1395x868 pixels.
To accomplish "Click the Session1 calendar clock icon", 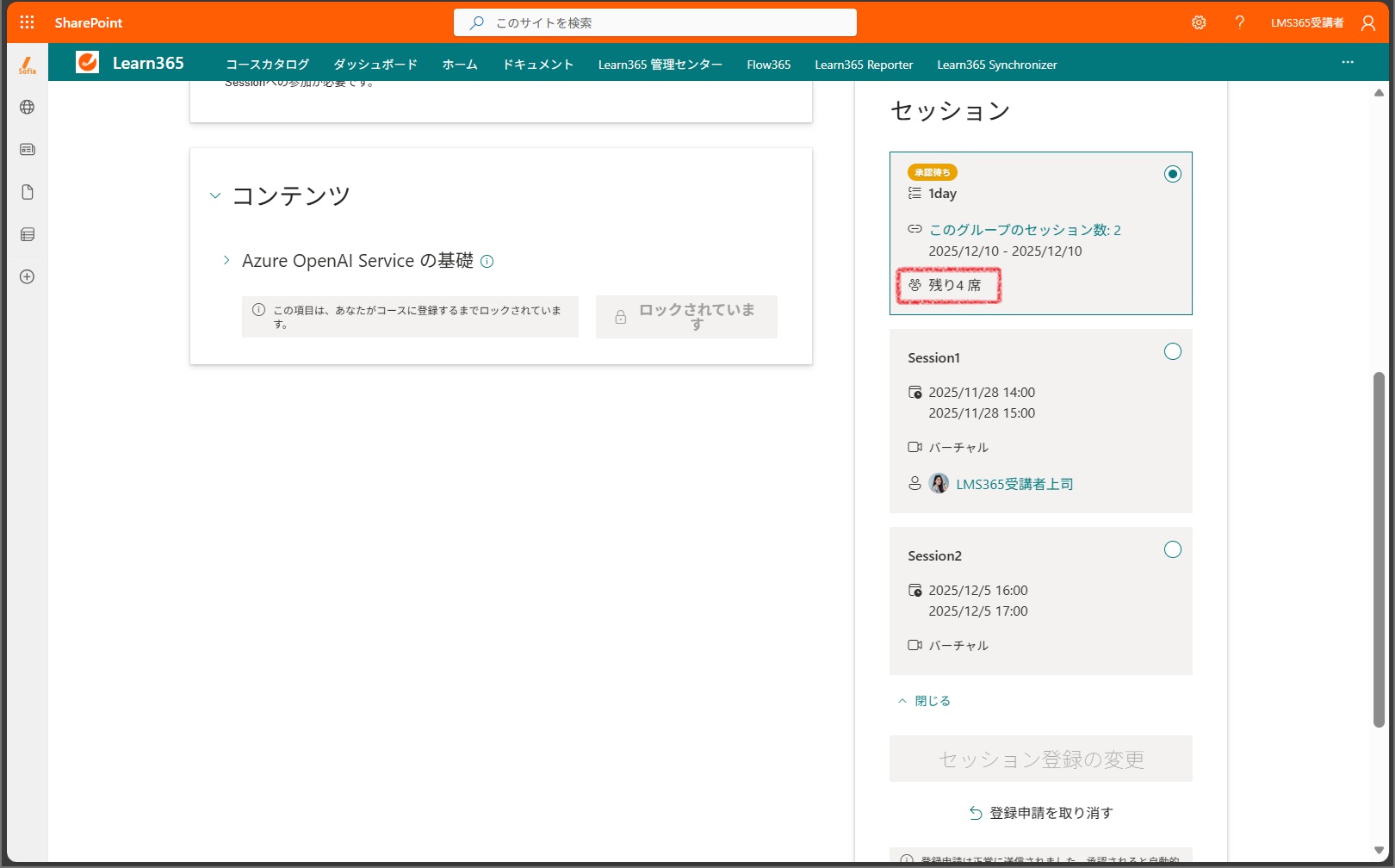I will point(914,393).
